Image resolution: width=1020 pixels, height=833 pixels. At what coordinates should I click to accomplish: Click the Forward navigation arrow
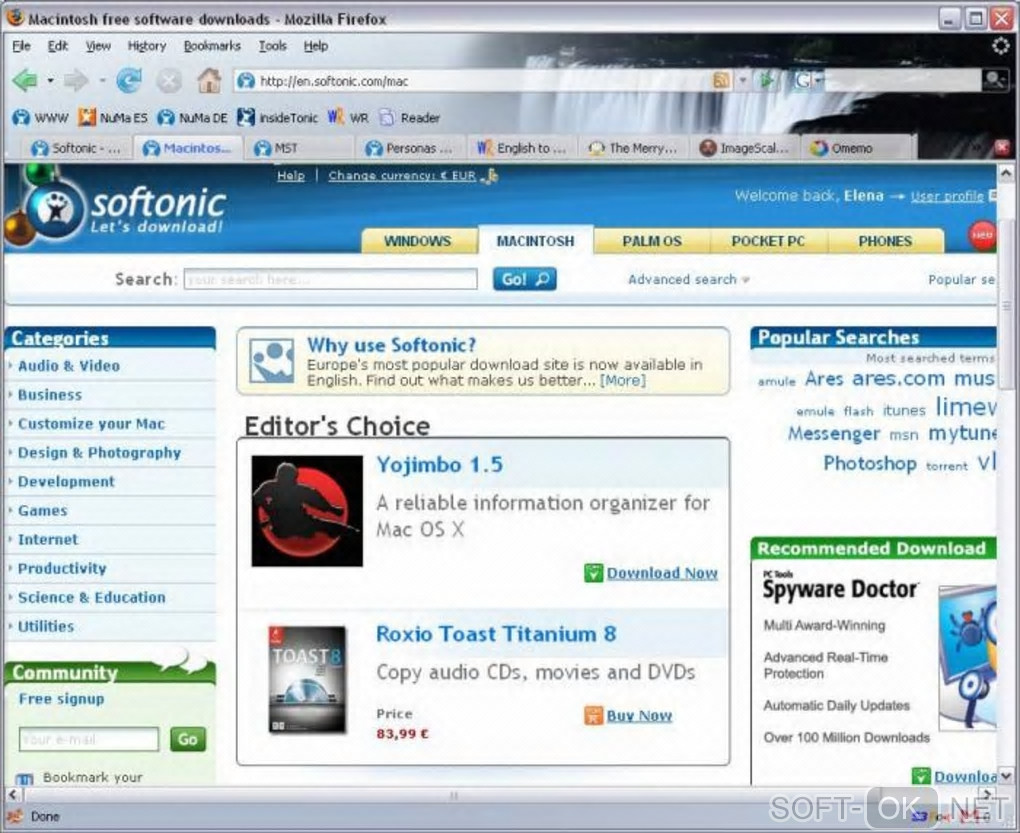pyautogui.click(x=76, y=81)
